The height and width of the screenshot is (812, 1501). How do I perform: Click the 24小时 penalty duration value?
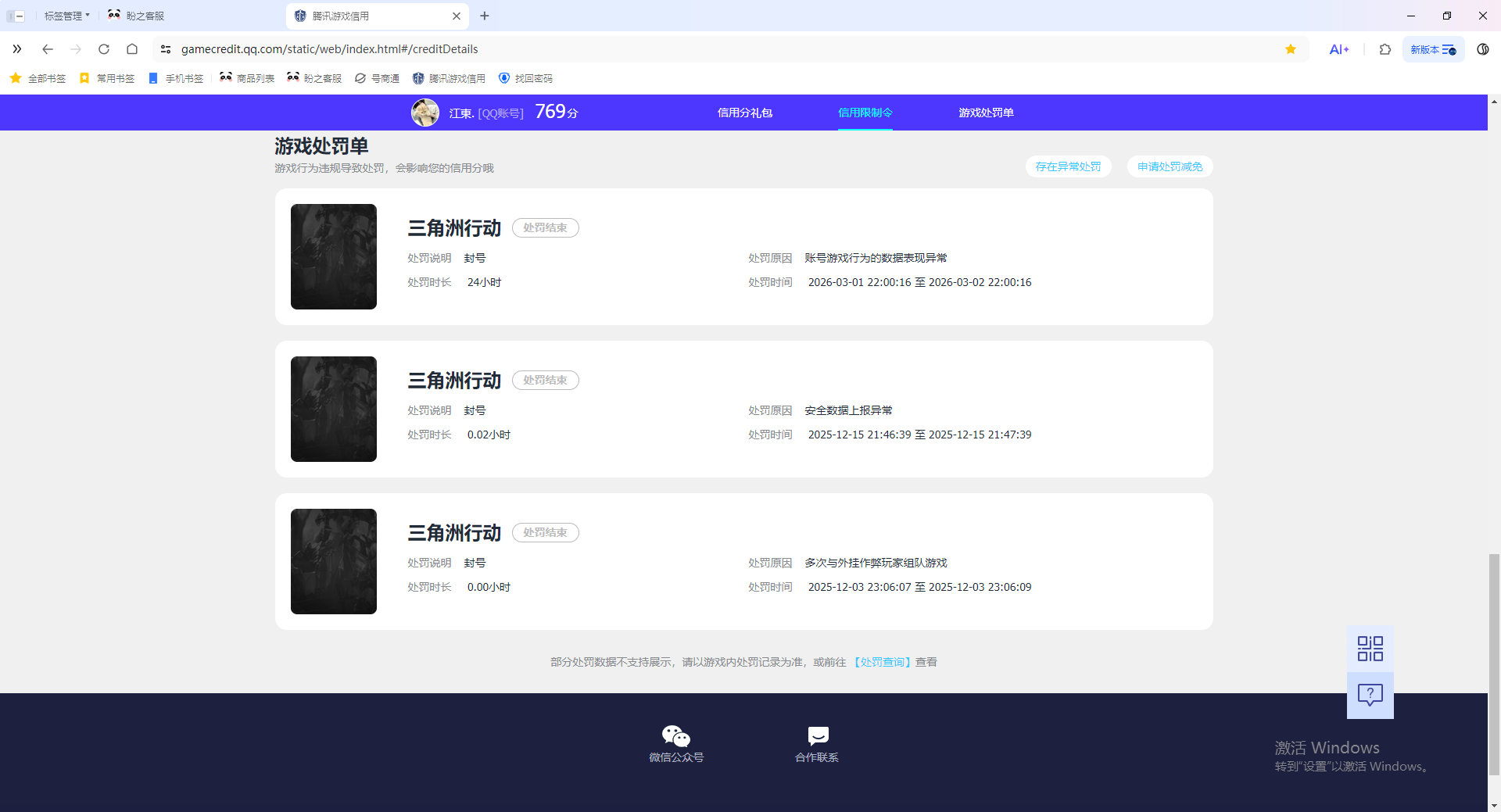point(485,282)
